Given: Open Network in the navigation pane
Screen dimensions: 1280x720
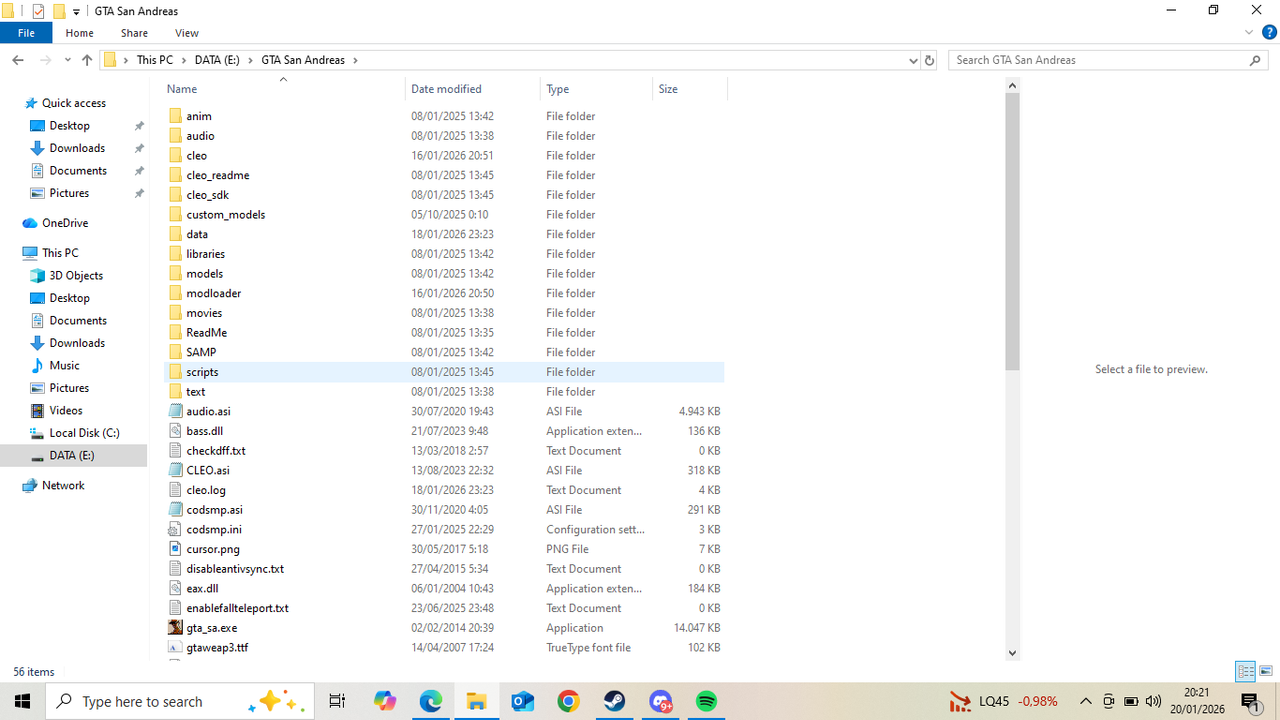Looking at the screenshot, I should pyautogui.click(x=63, y=486).
